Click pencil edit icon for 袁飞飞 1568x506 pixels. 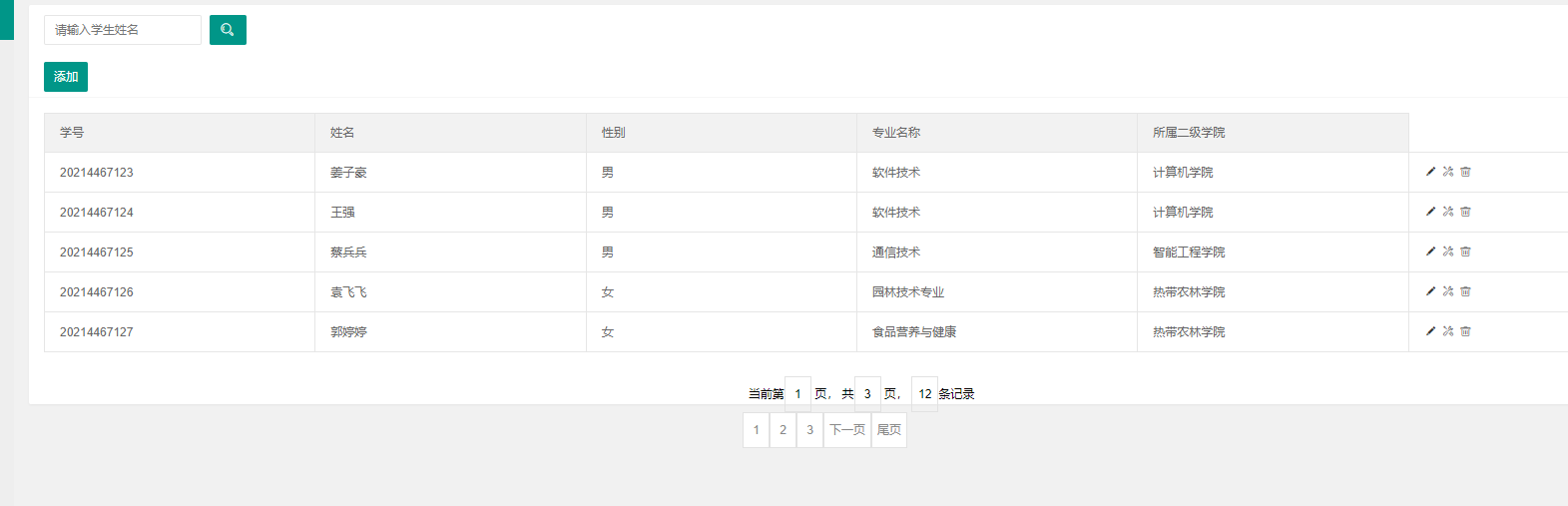[1430, 291]
